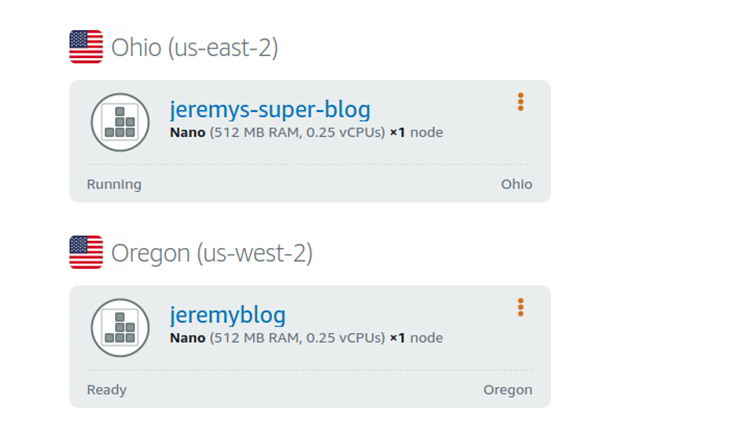Open three-dot menu for jeremys-super-blog

(520, 102)
